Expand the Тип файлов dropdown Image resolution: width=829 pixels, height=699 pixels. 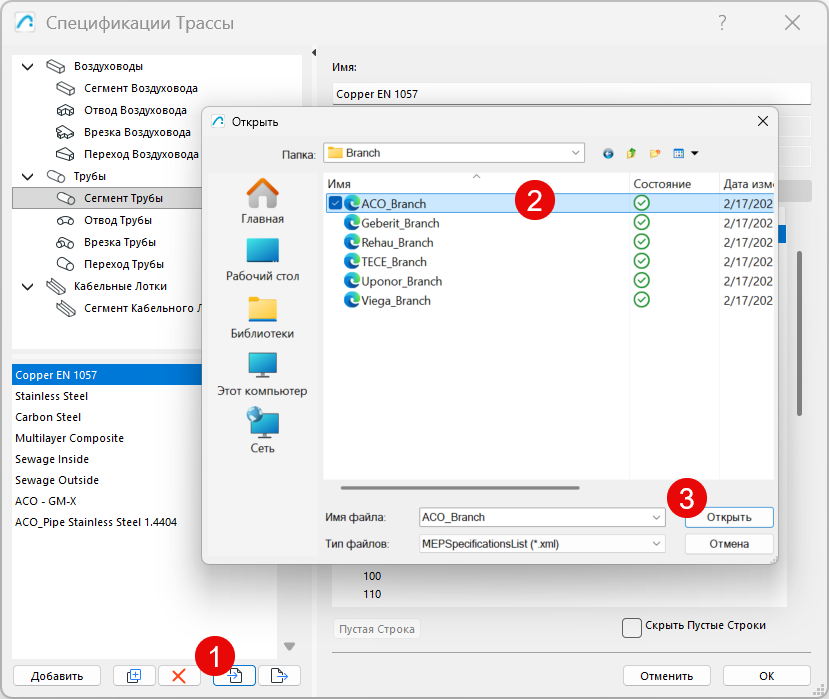pyautogui.click(x=656, y=544)
